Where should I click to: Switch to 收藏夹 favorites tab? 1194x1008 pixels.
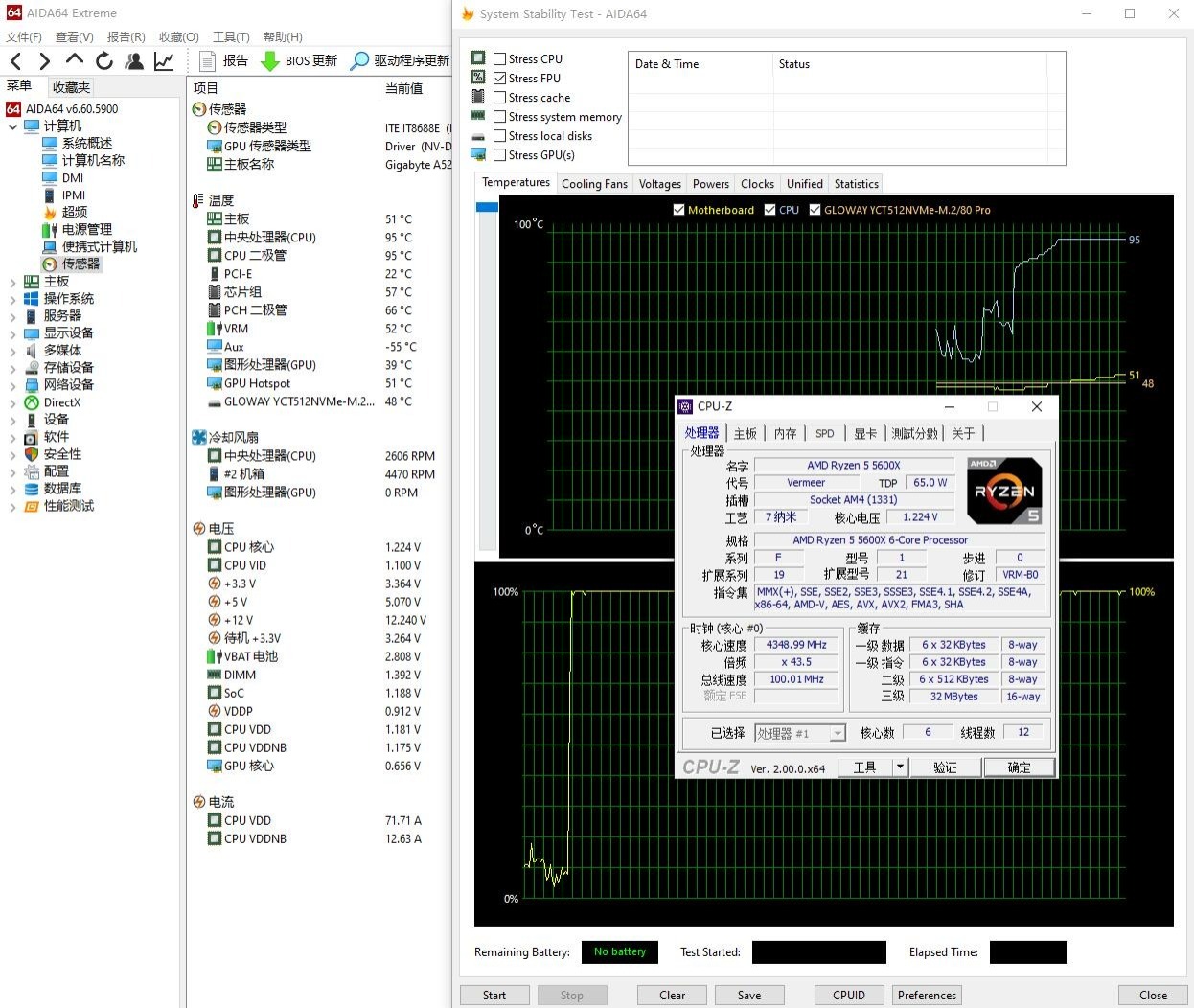pyautogui.click(x=71, y=87)
